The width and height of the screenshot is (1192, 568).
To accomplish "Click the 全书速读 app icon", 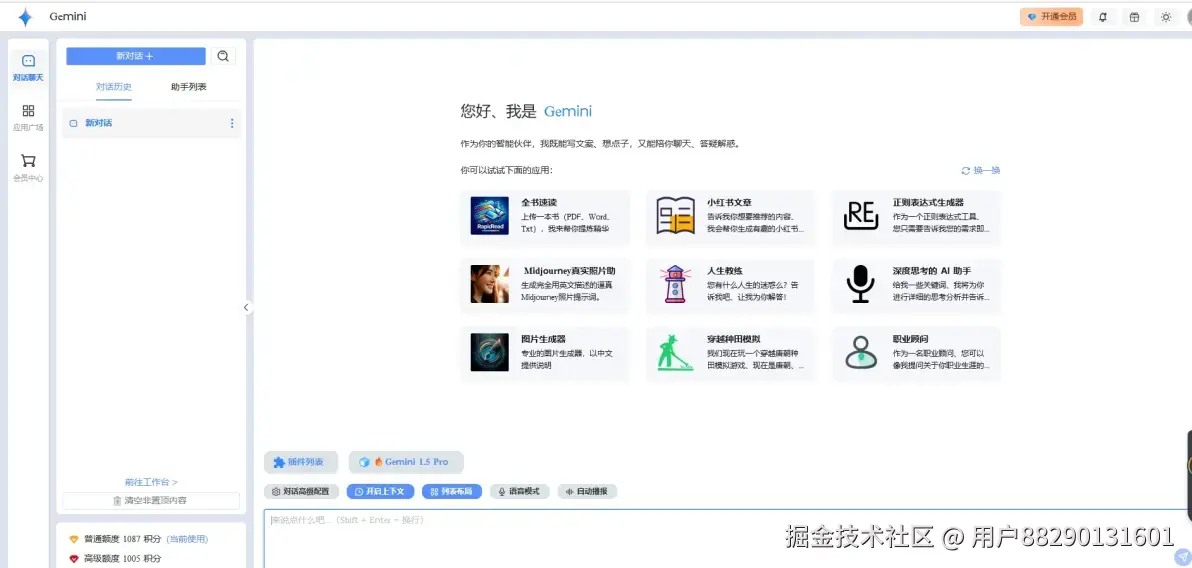I will click(490, 216).
